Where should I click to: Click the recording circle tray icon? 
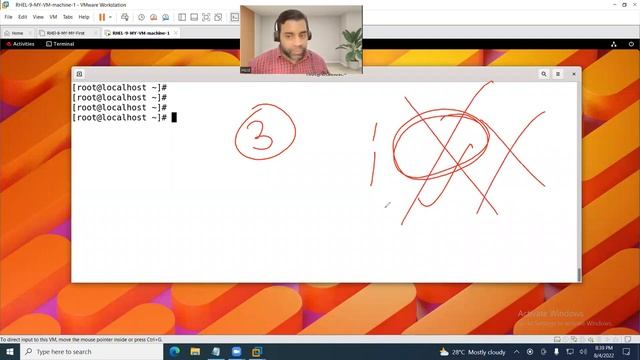[x=530, y=352]
